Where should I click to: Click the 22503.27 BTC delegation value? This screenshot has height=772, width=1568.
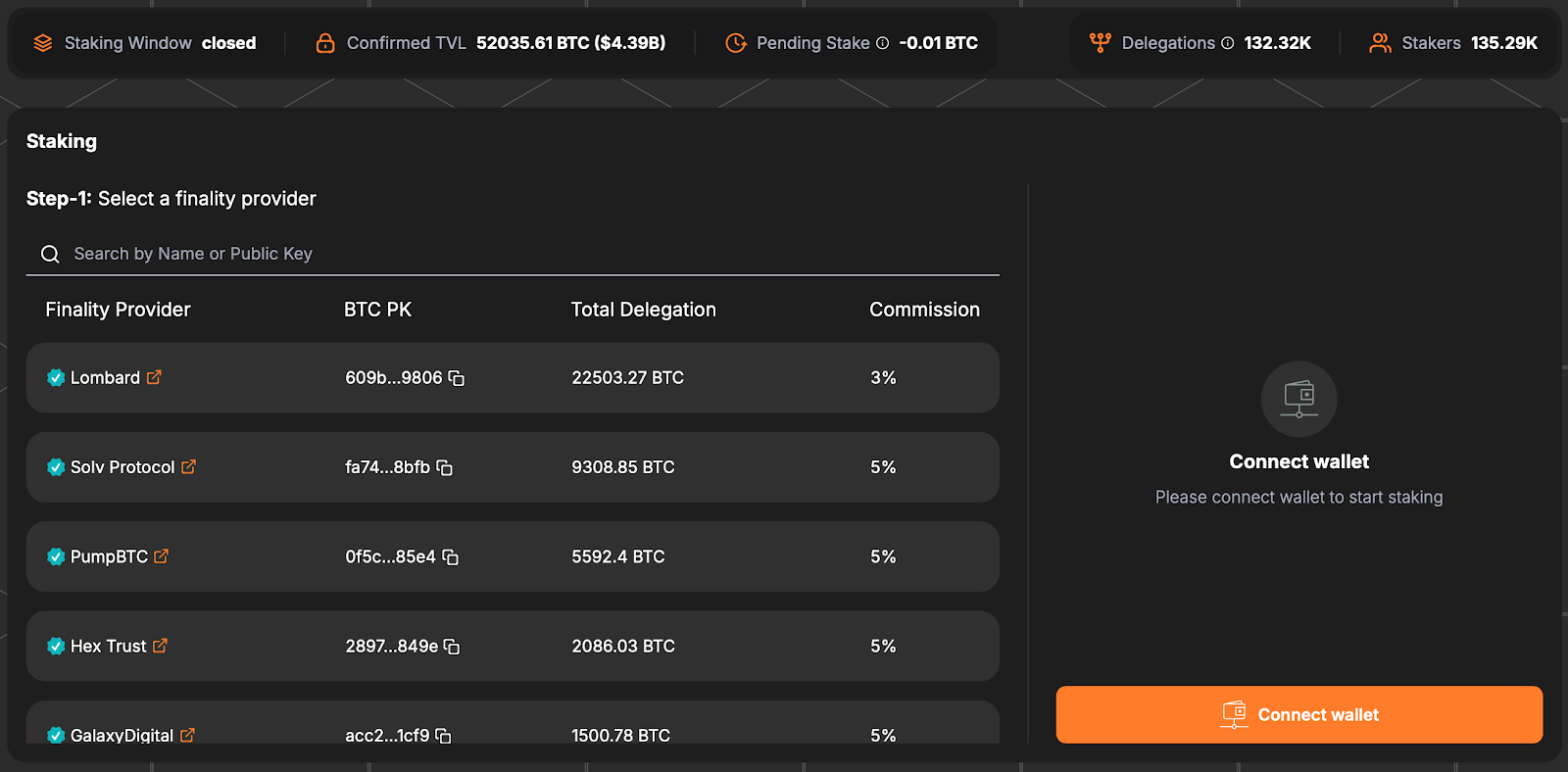627,377
